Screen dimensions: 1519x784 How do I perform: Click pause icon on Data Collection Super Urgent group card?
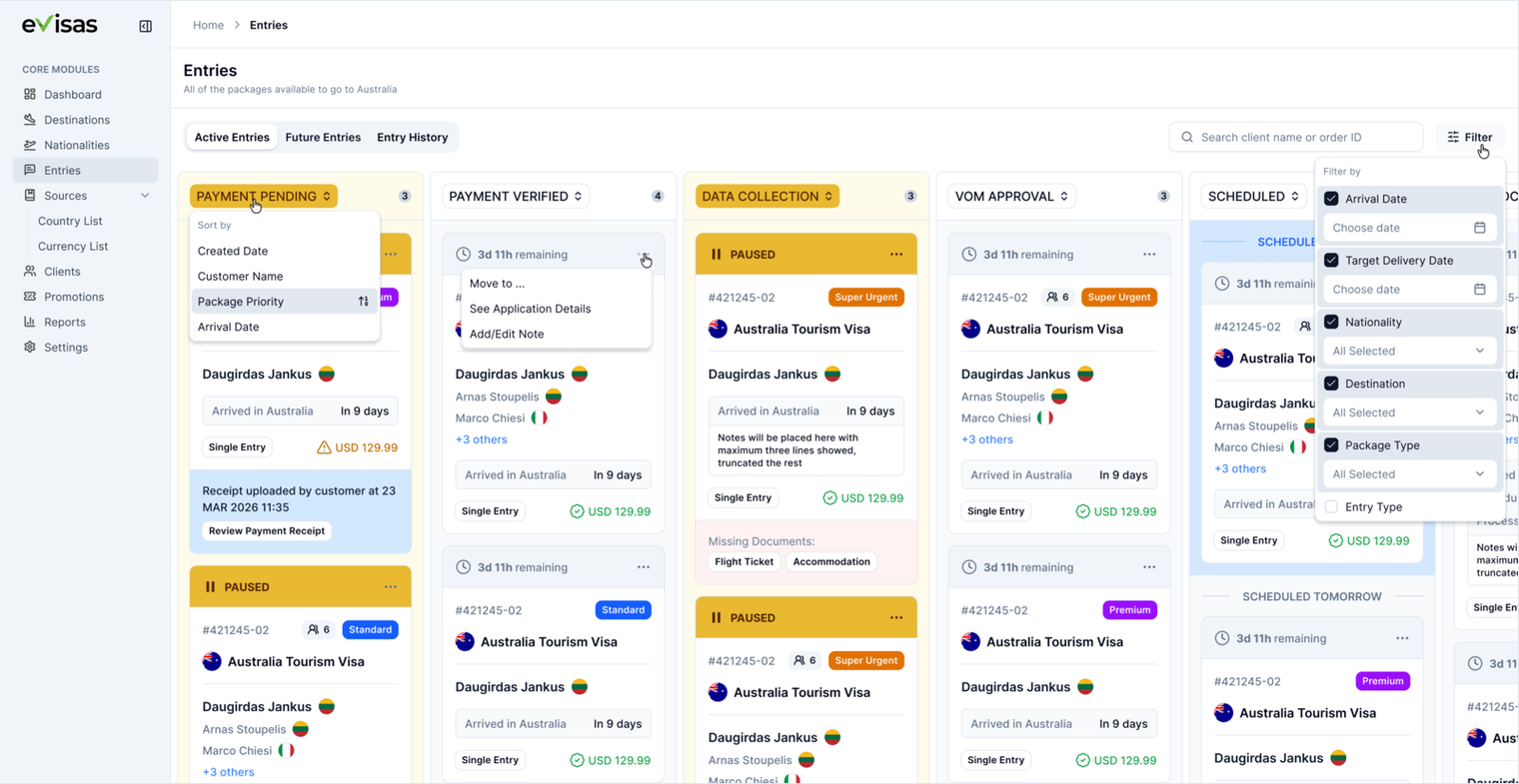point(716,618)
